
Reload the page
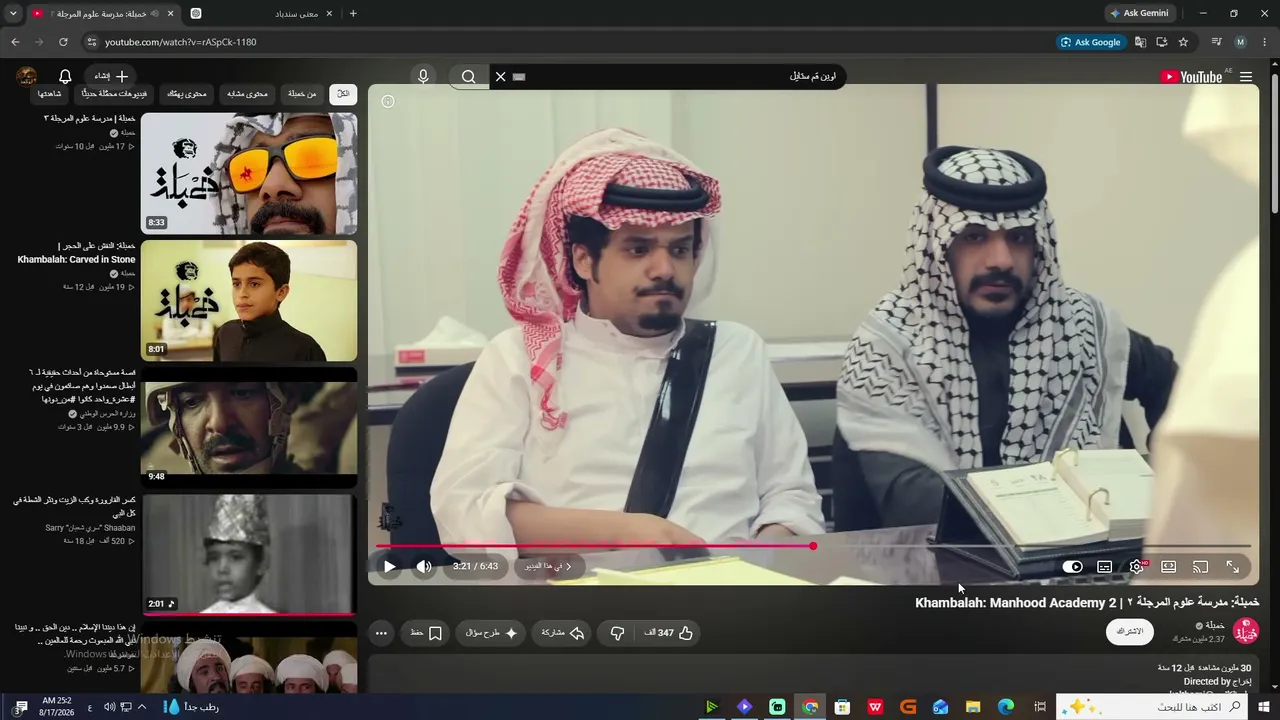[63, 42]
